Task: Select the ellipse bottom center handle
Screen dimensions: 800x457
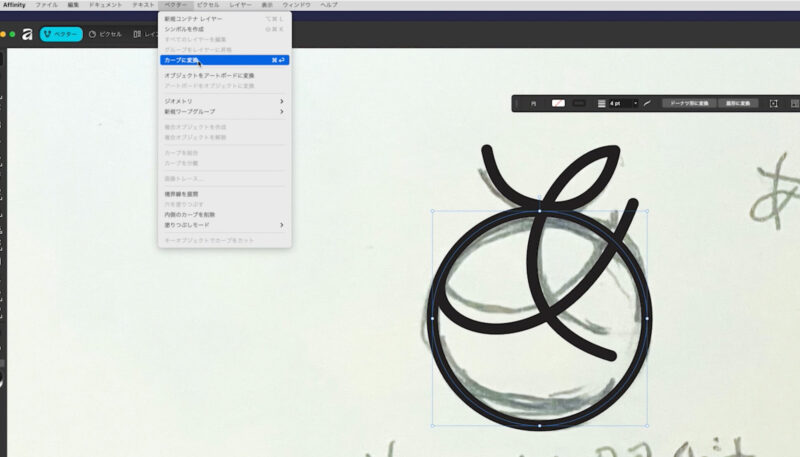Action: (x=540, y=425)
